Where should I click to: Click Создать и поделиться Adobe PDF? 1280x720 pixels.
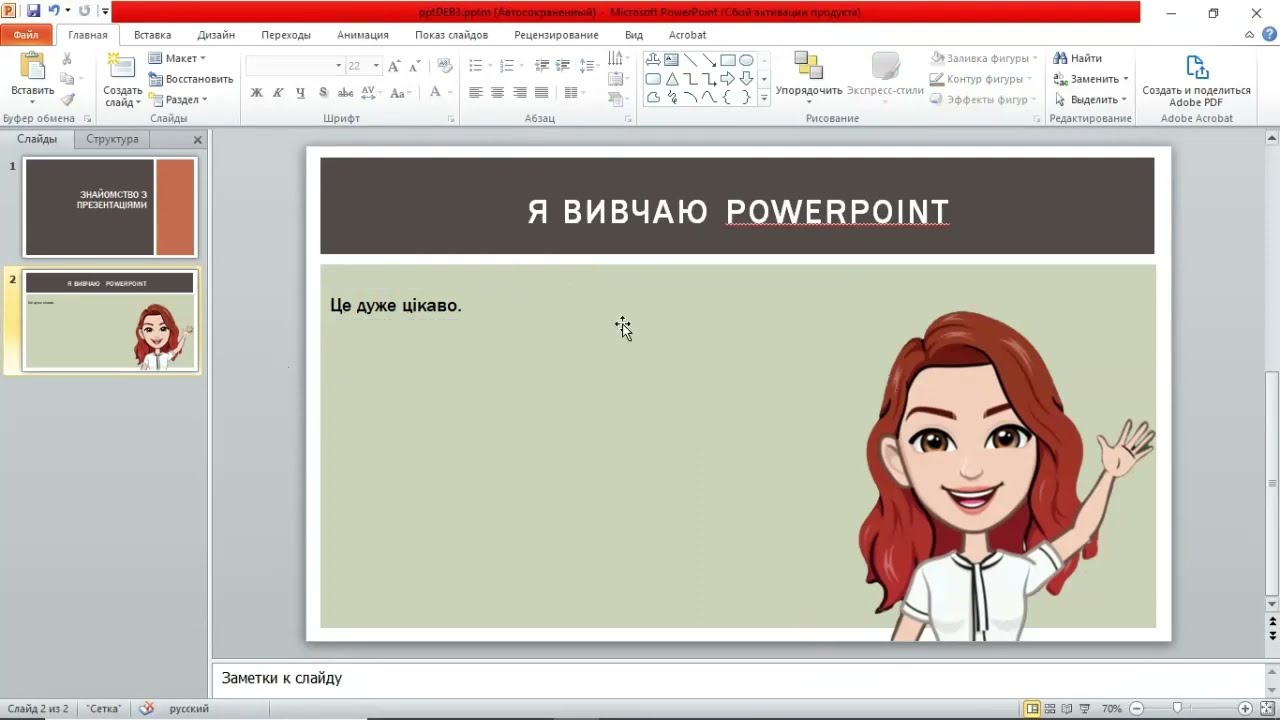[1196, 80]
